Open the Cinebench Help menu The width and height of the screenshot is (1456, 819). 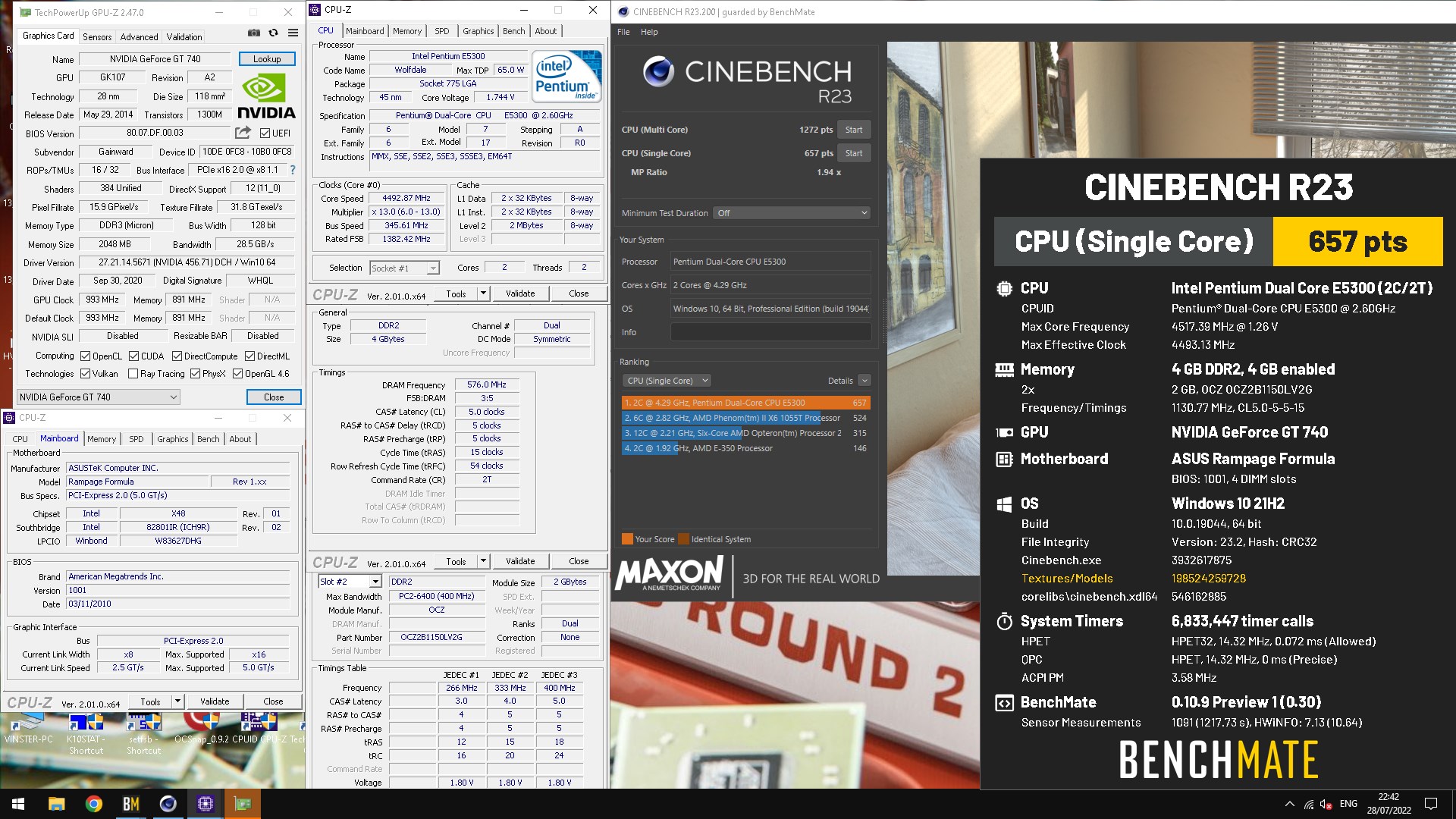[x=649, y=32]
